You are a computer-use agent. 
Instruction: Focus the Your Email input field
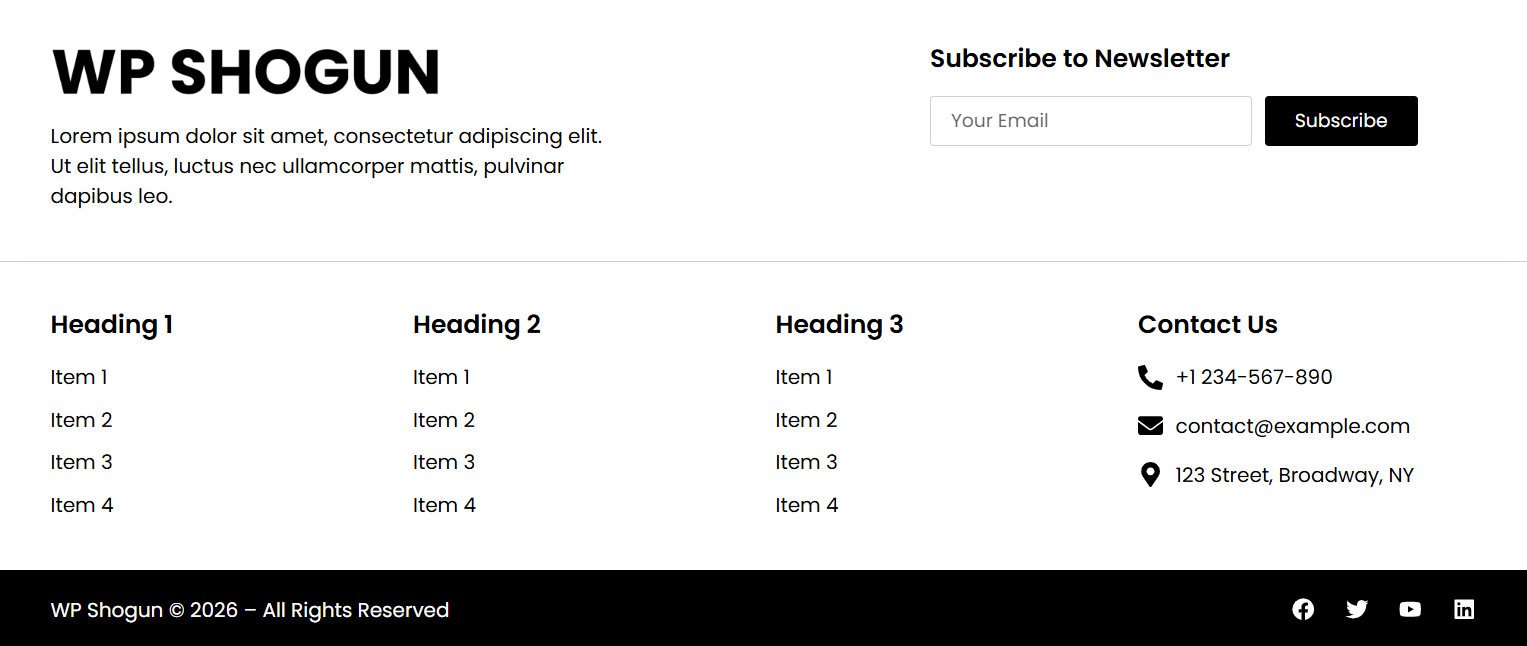click(1090, 121)
